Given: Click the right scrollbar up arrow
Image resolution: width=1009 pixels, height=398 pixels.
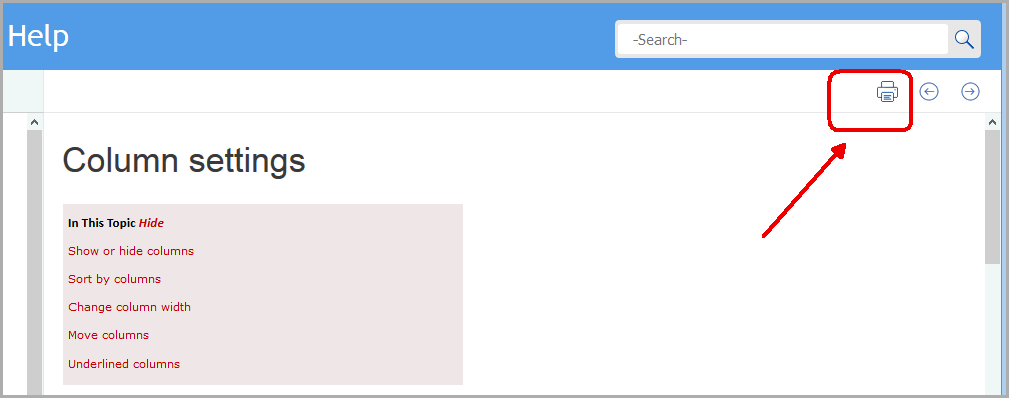Looking at the screenshot, I should 992,122.
